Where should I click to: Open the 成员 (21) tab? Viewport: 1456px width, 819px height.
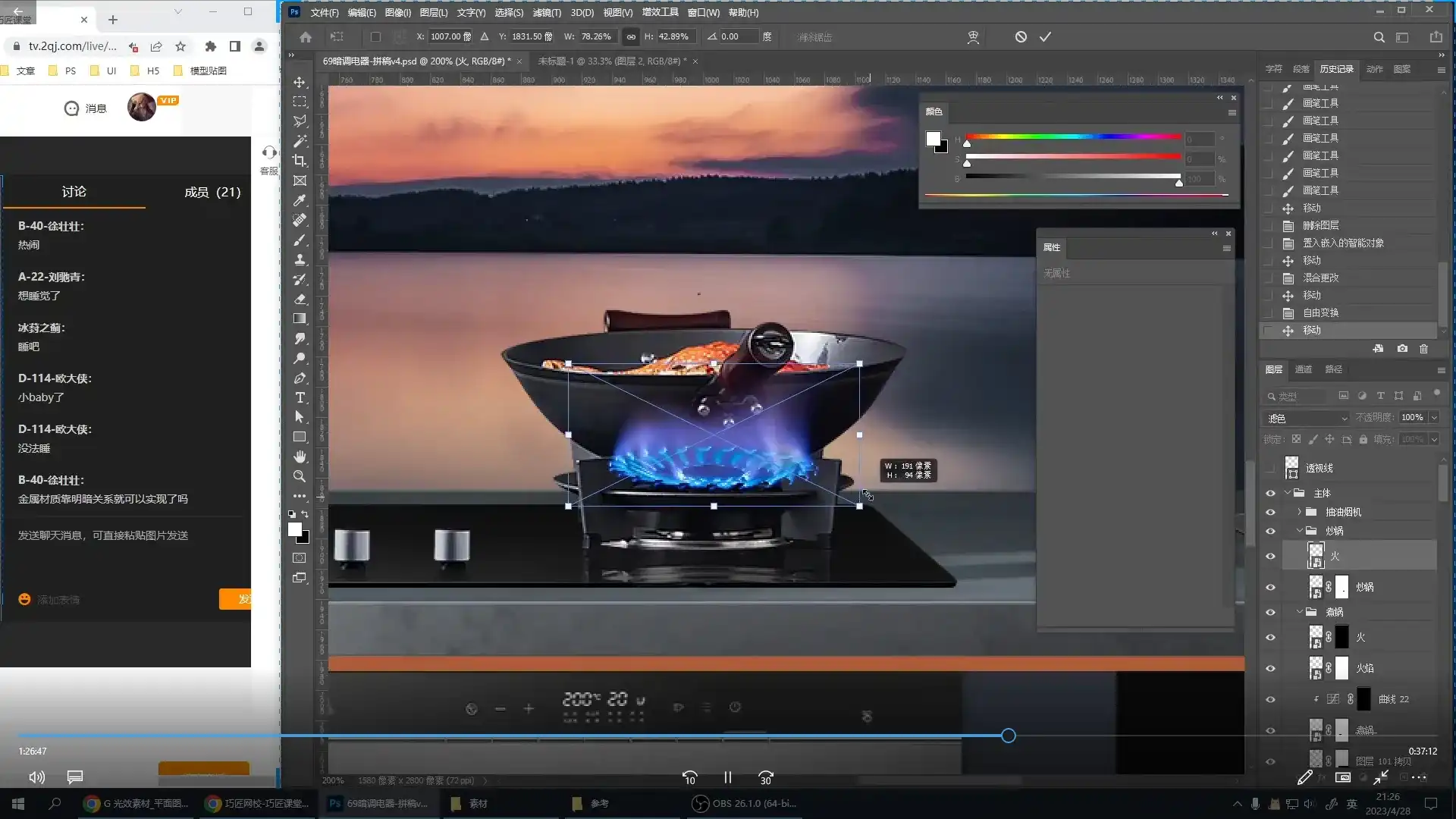click(x=212, y=192)
